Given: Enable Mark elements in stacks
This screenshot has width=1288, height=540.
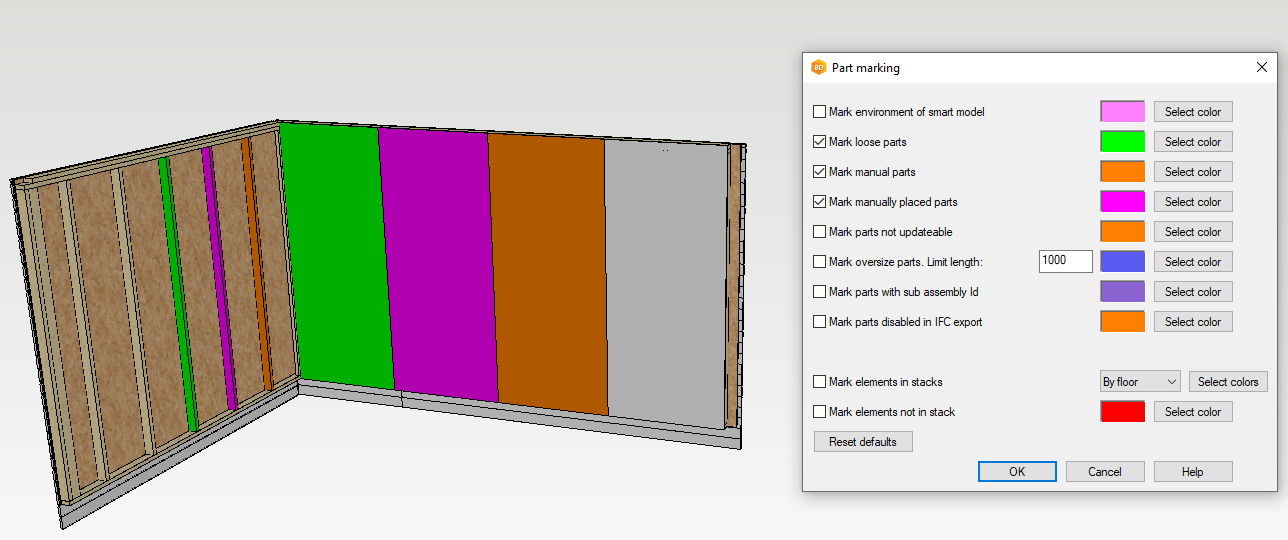Looking at the screenshot, I should coord(820,382).
